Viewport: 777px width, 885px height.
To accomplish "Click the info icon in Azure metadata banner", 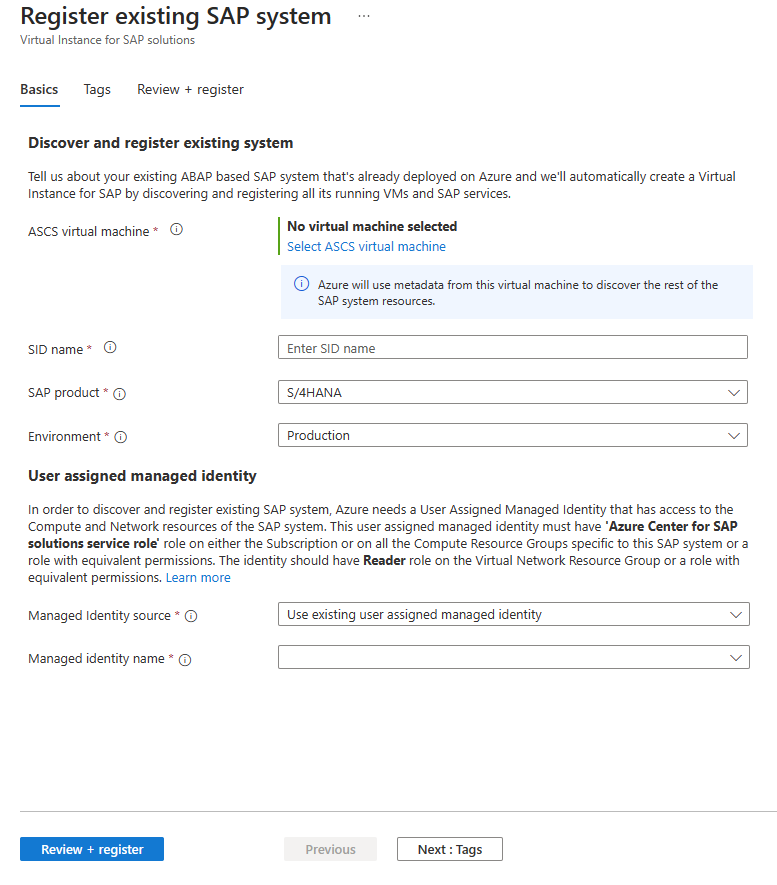I will click(x=301, y=285).
